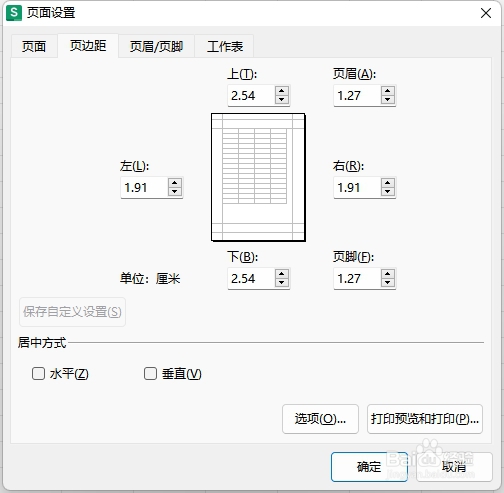This screenshot has height=493, width=504.
Task: Go to the 工作表 tab
Action: pos(225,46)
